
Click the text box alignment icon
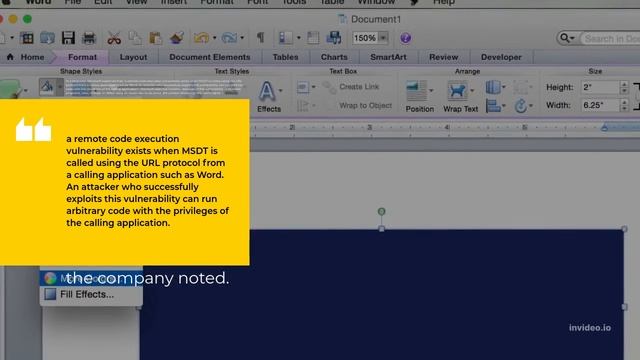point(303,87)
